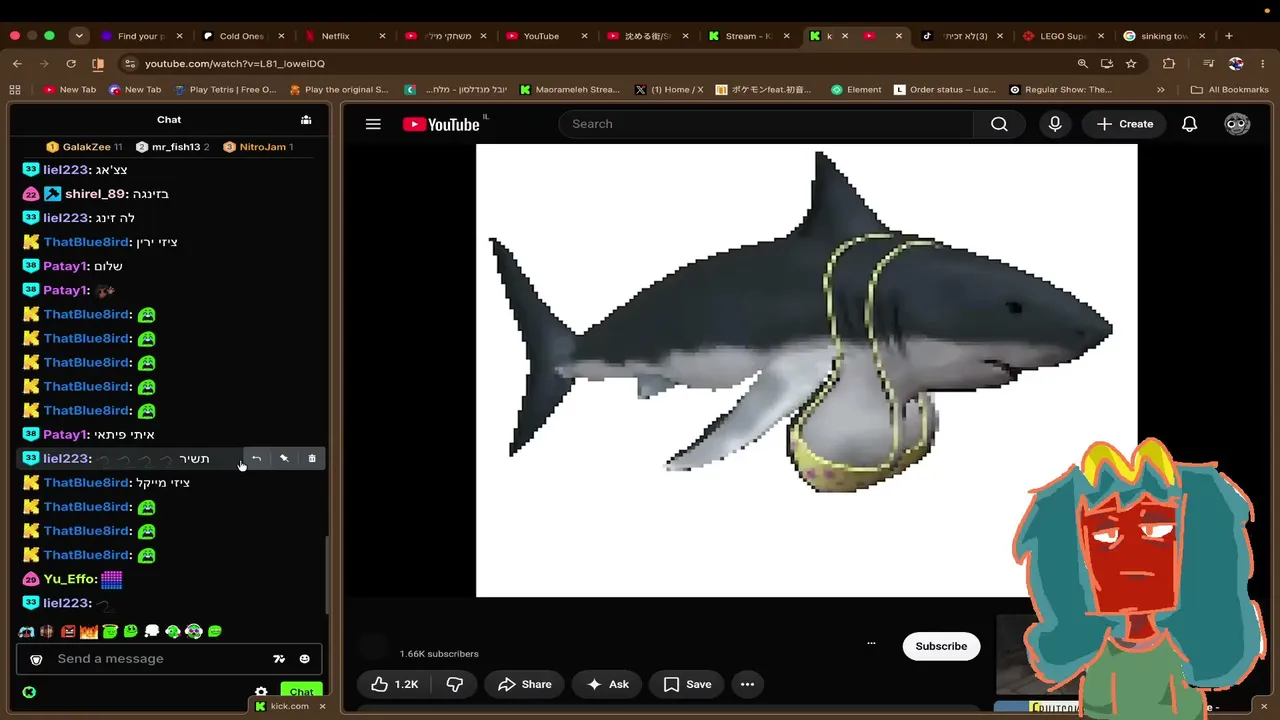Click the video channel options ellipsis
Viewport: 1280px width, 720px height.
[871, 643]
